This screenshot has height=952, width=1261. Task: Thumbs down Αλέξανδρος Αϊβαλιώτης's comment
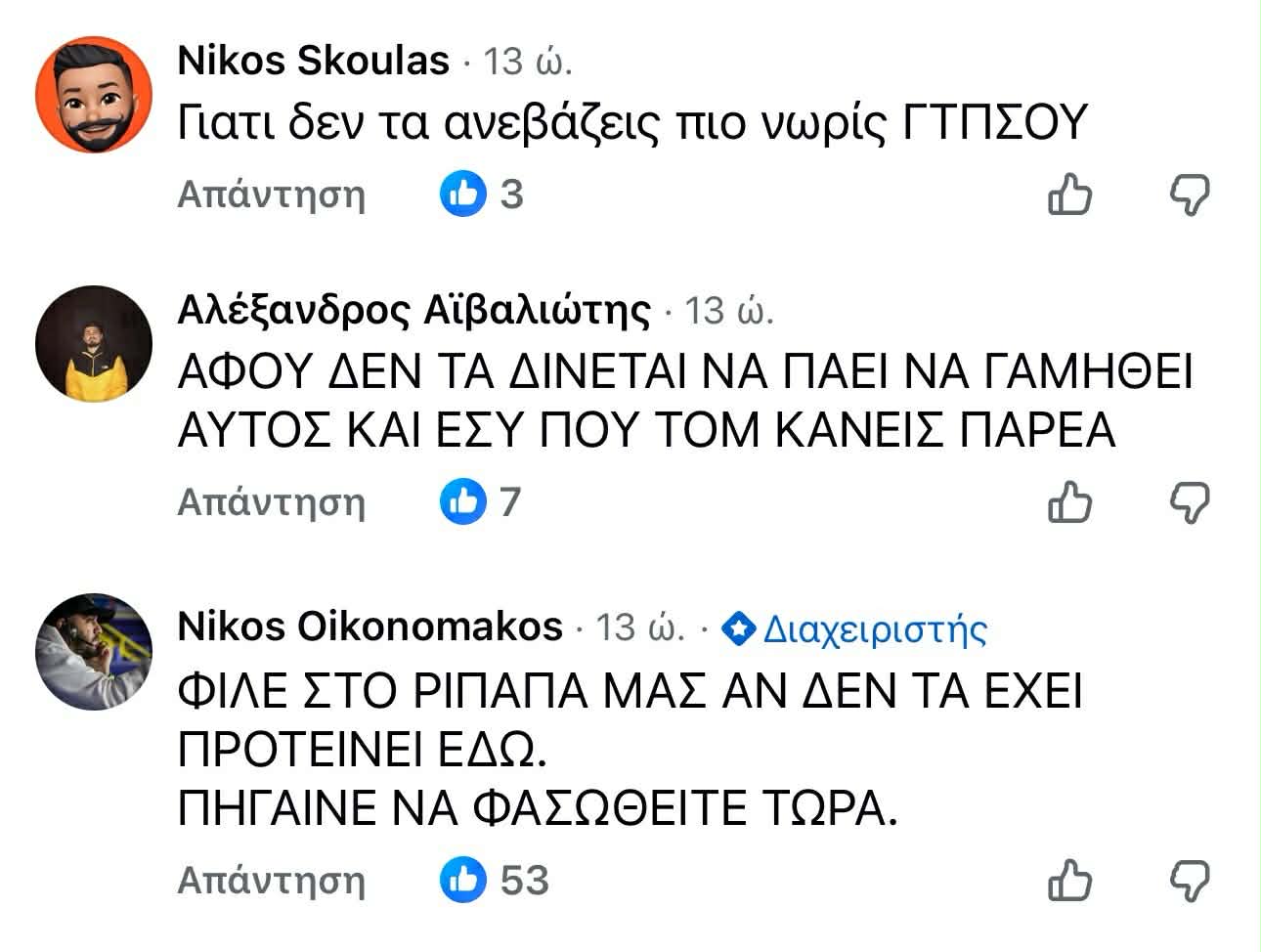(1190, 502)
